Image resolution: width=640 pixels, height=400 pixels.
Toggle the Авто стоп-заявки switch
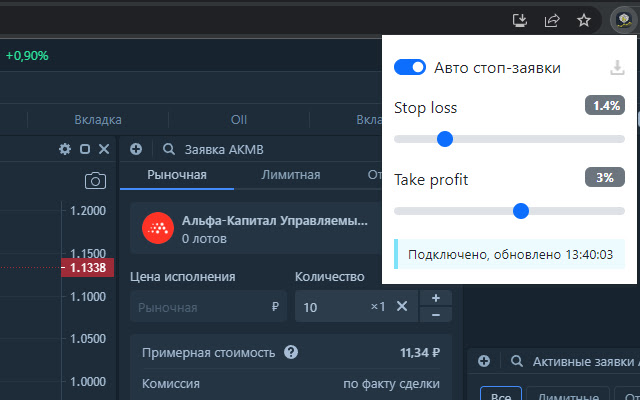(410, 67)
